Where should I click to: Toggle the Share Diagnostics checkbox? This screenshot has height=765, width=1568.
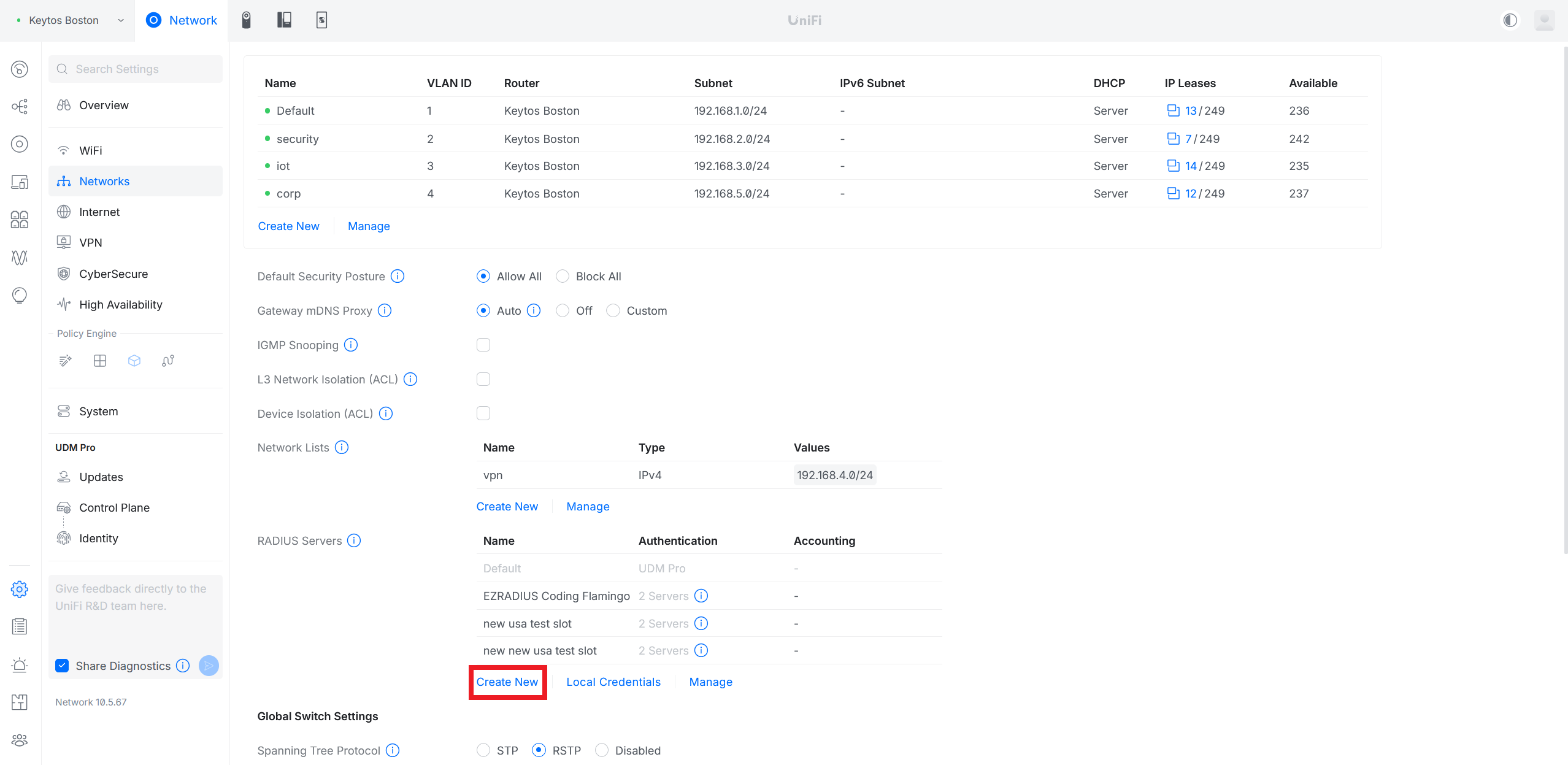coord(62,666)
